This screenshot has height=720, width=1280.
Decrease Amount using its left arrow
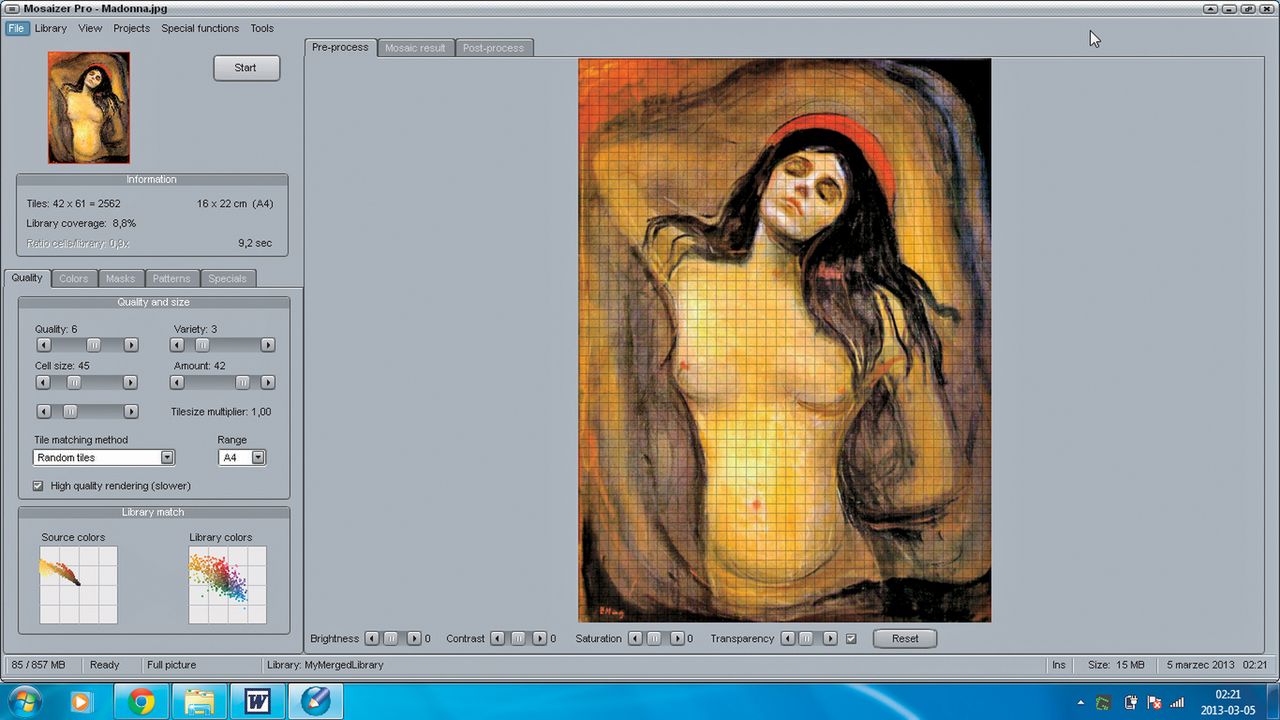pyautogui.click(x=178, y=383)
